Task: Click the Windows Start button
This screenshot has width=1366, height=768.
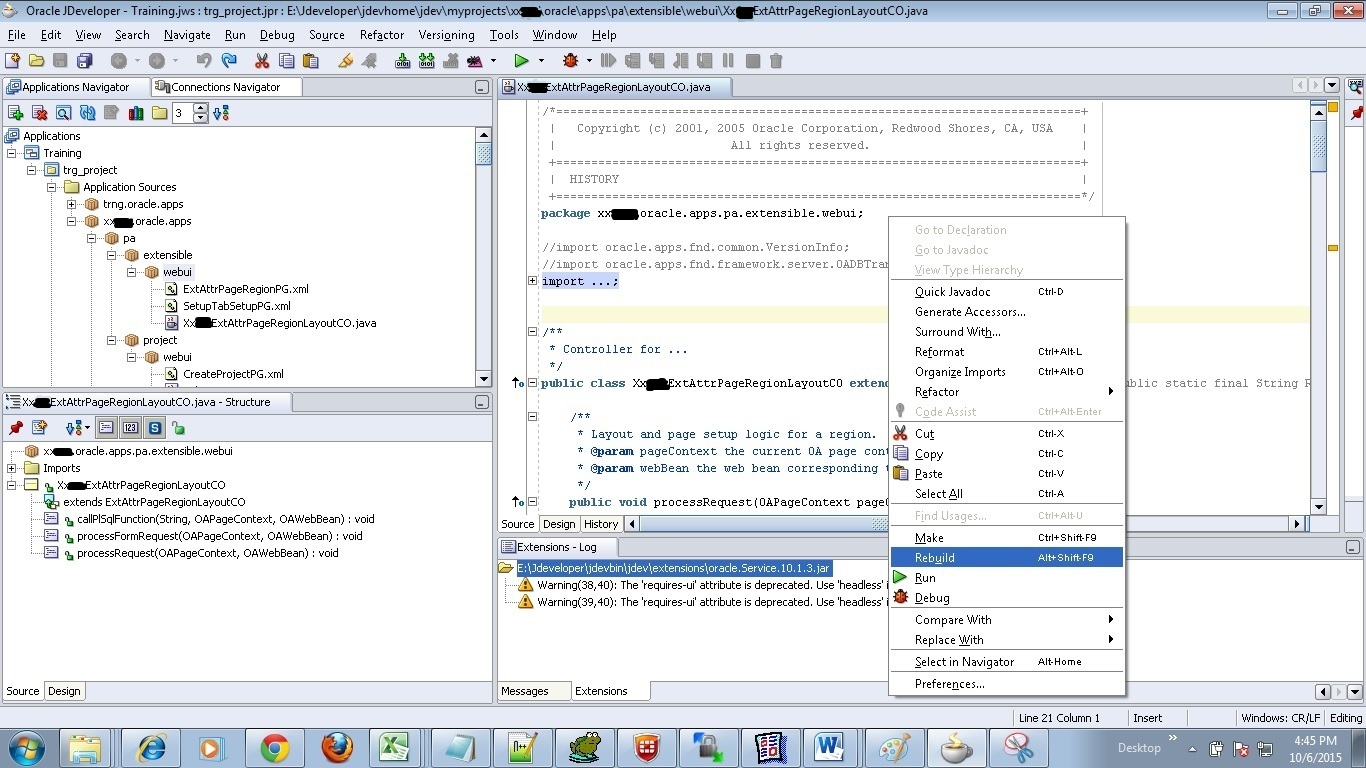Action: (x=27, y=747)
